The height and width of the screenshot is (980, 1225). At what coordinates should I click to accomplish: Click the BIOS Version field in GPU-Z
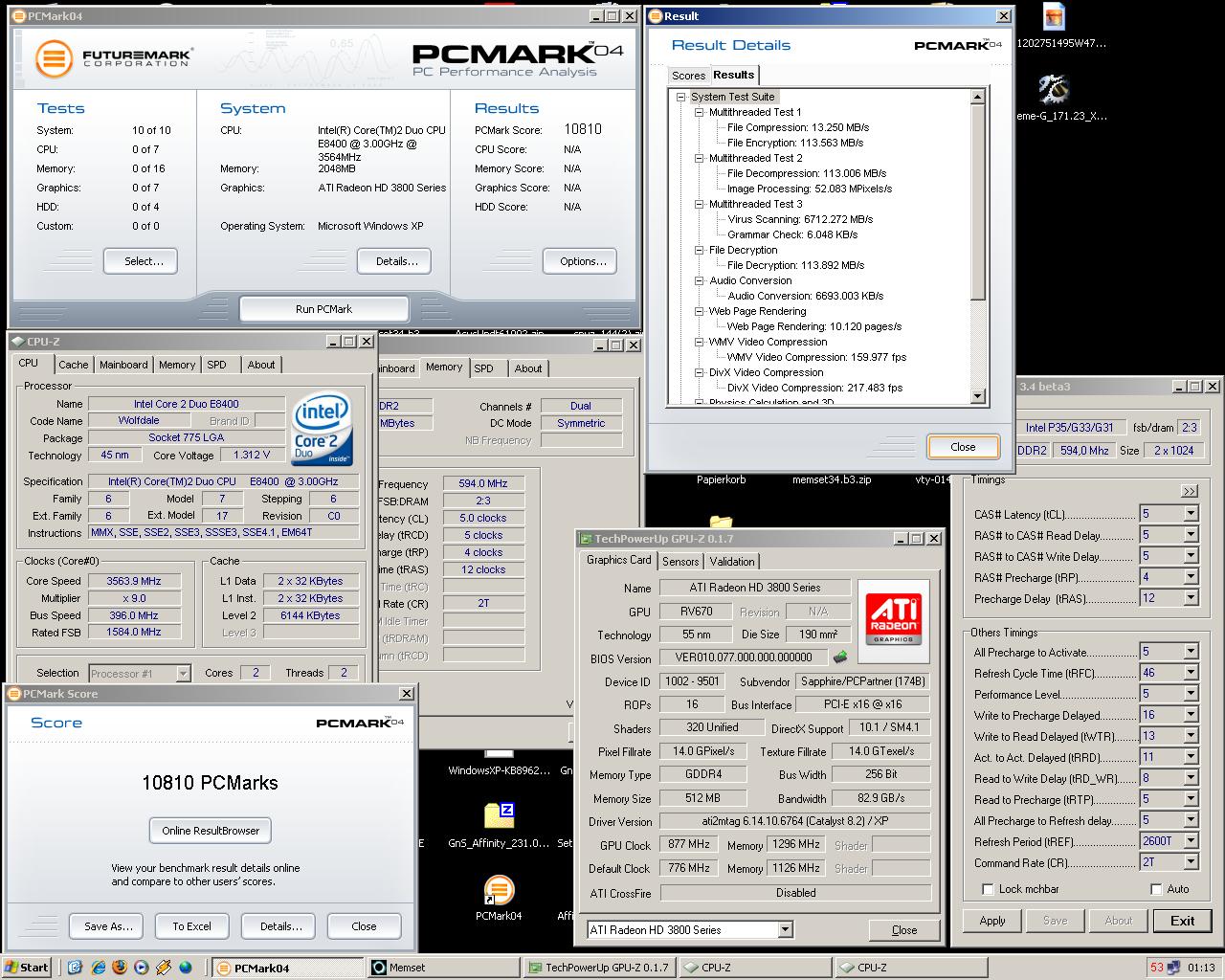pyautogui.click(x=744, y=658)
